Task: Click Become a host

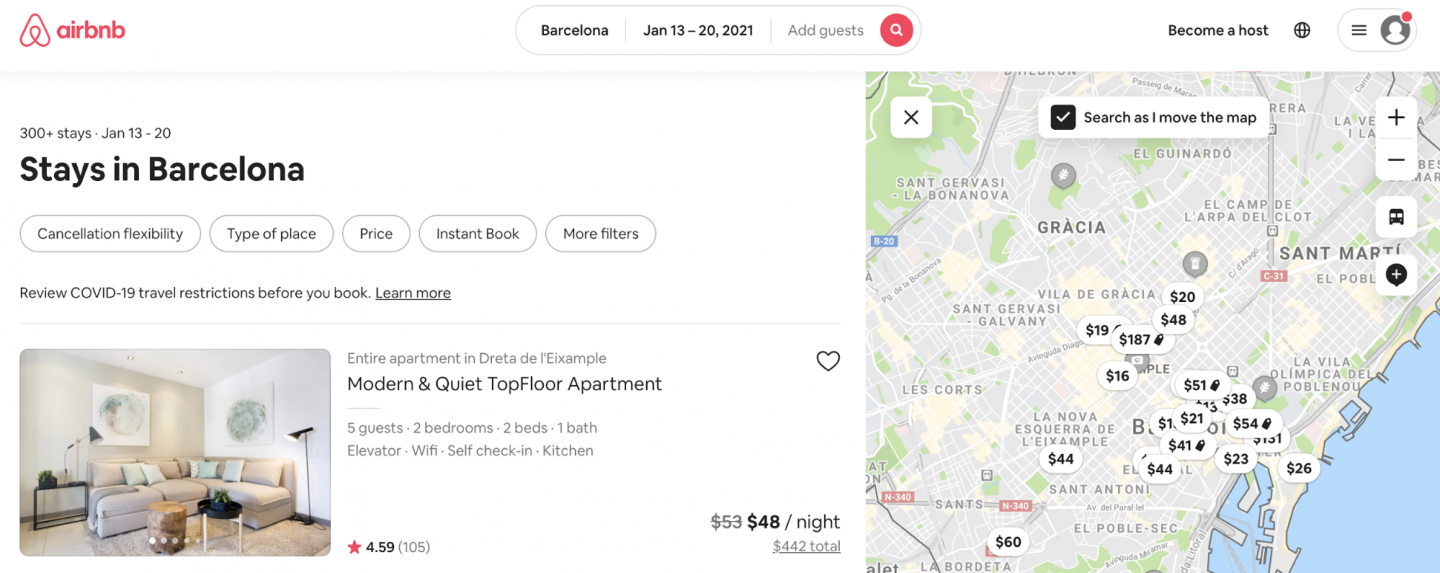Action: pos(1218,30)
